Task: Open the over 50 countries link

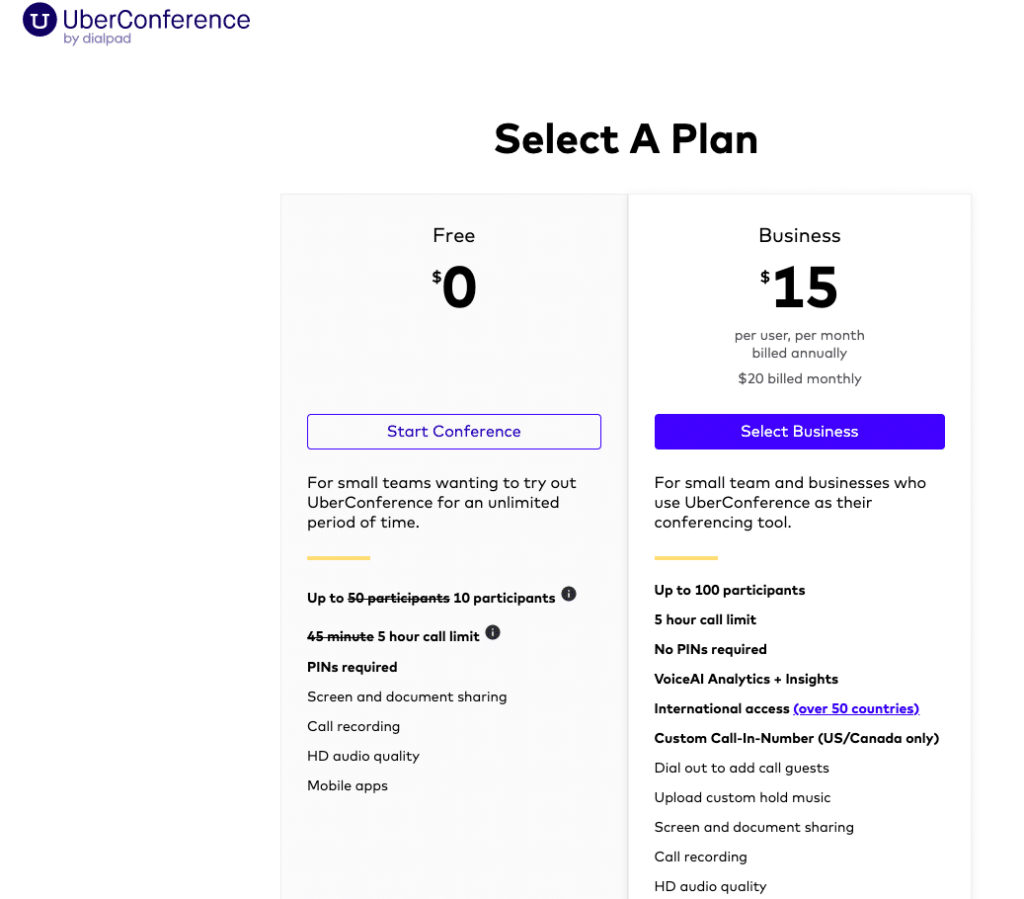Action: click(x=856, y=709)
